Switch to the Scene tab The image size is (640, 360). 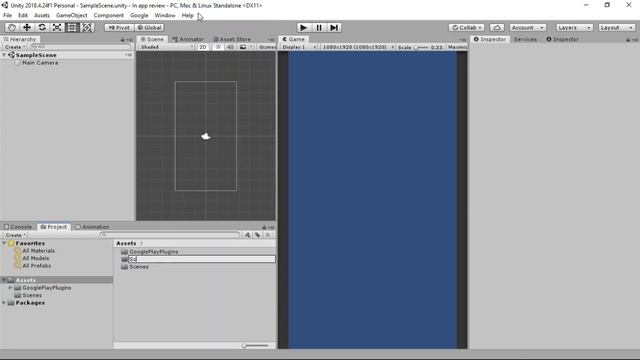(x=152, y=39)
